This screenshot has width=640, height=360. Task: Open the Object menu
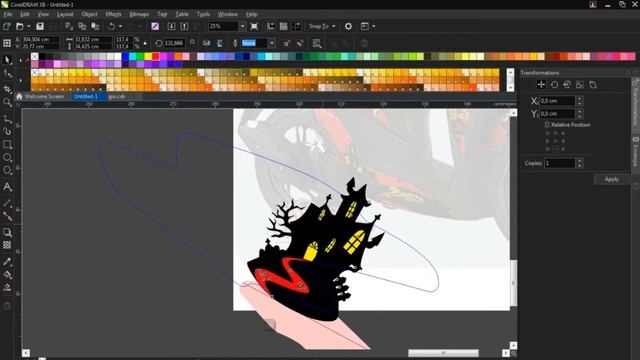[x=89, y=14]
